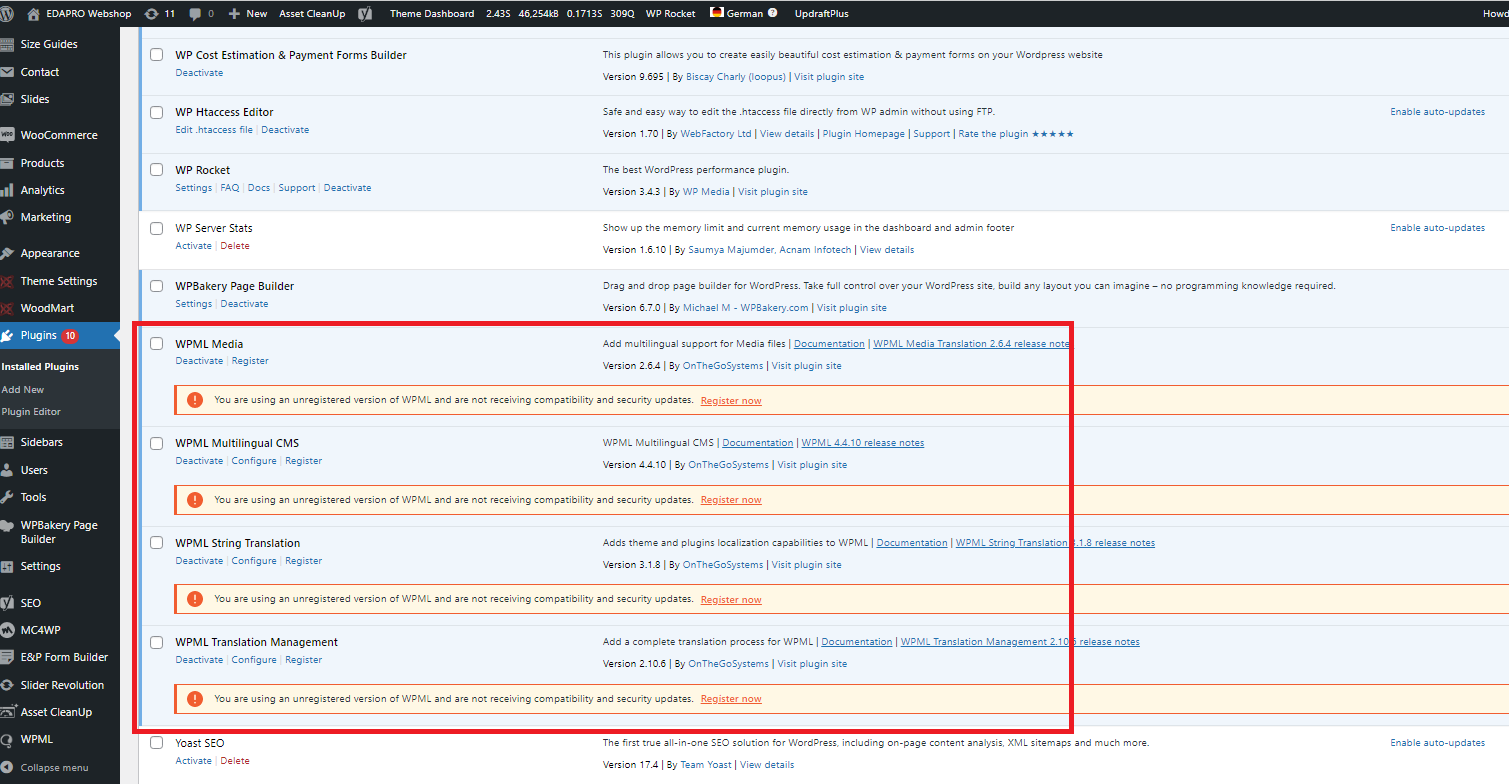
Task: Deactivate the WP Cost Estimation plugin
Action: click(x=199, y=73)
